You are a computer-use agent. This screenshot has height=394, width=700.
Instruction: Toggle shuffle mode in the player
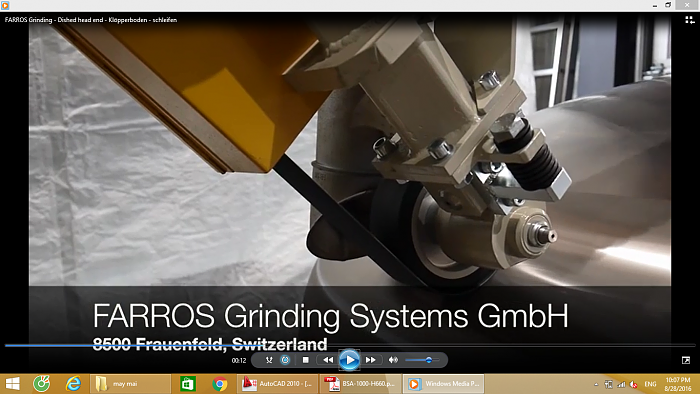[269, 360]
